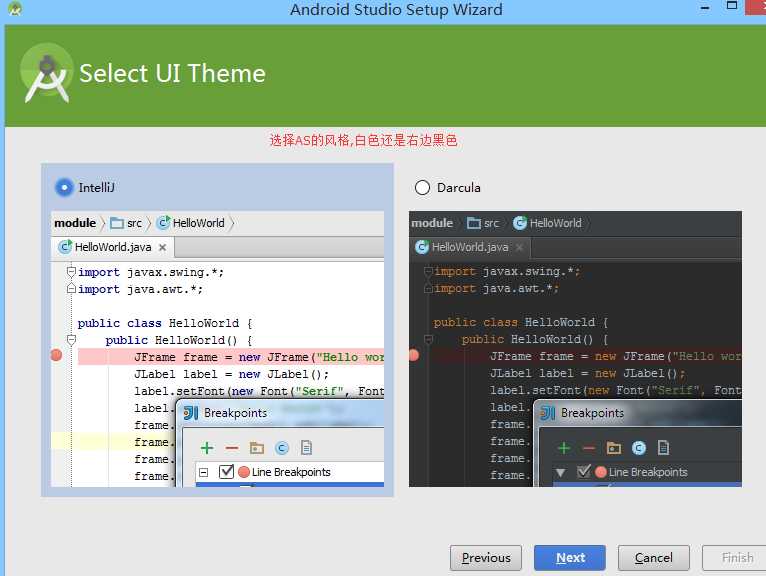Click red breakpoint dot in light preview gutter
766x576 pixels.
tap(57, 355)
